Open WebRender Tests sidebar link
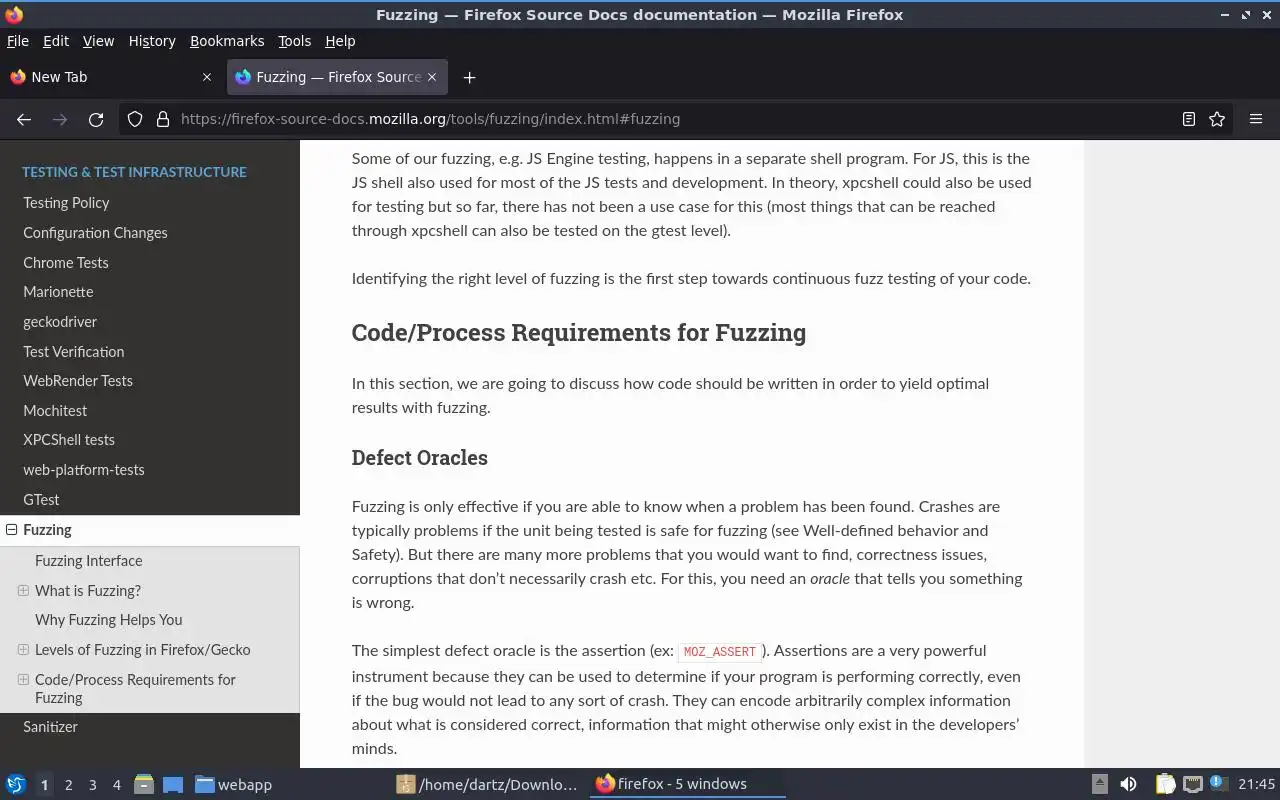The image size is (1280, 800). tap(78, 381)
